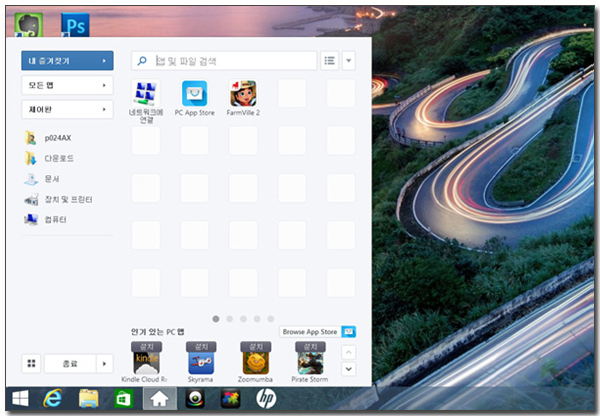Go to the third page dot

coord(243,319)
